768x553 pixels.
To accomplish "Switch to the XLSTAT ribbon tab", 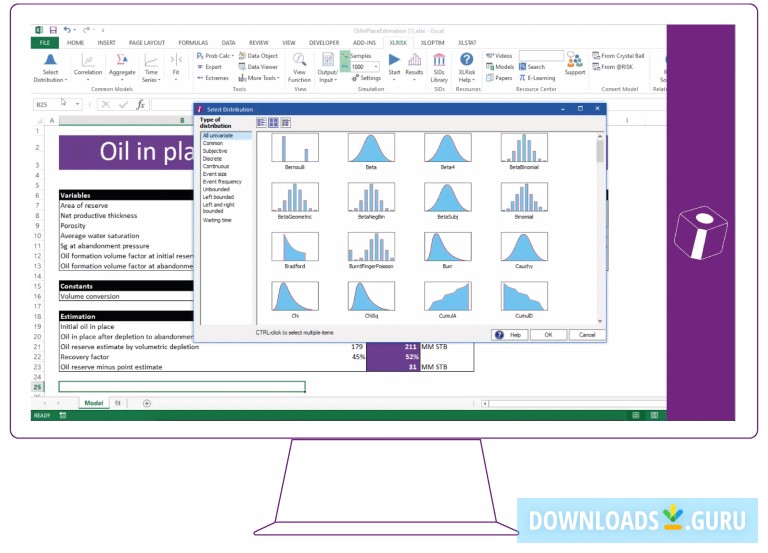I will [467, 43].
